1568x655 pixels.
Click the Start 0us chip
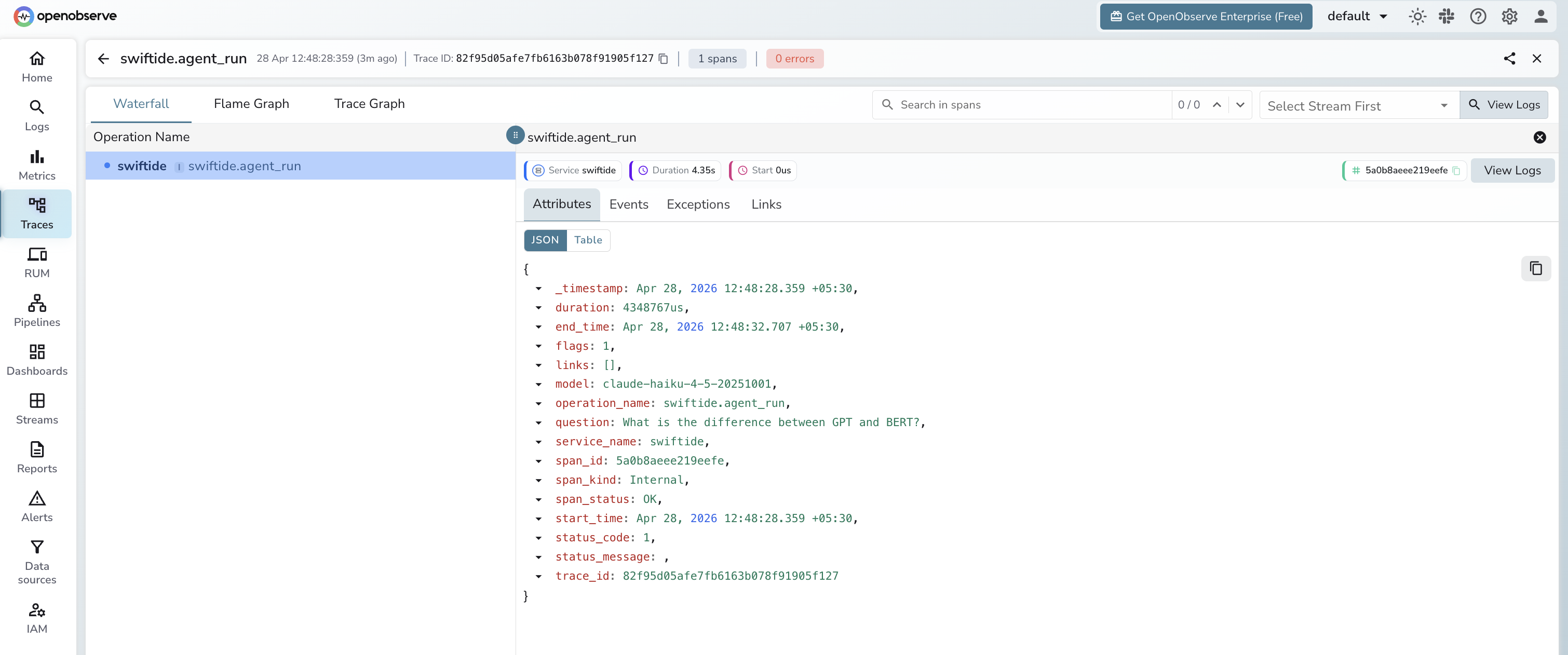point(763,170)
